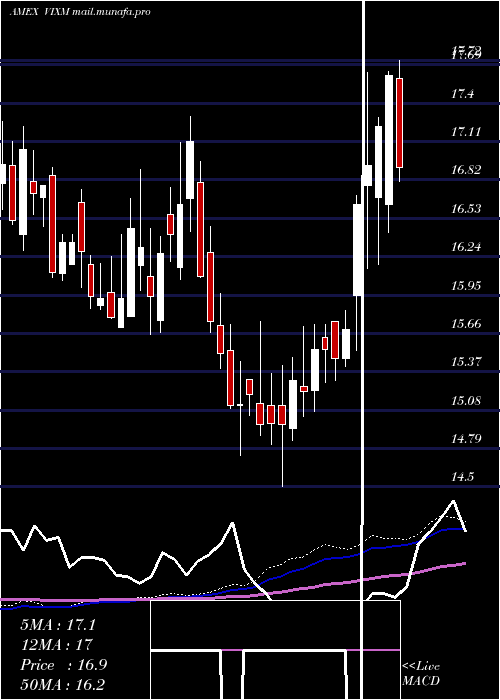Click the 50MA : 16.2 readout
The image size is (500, 700).
62,684
